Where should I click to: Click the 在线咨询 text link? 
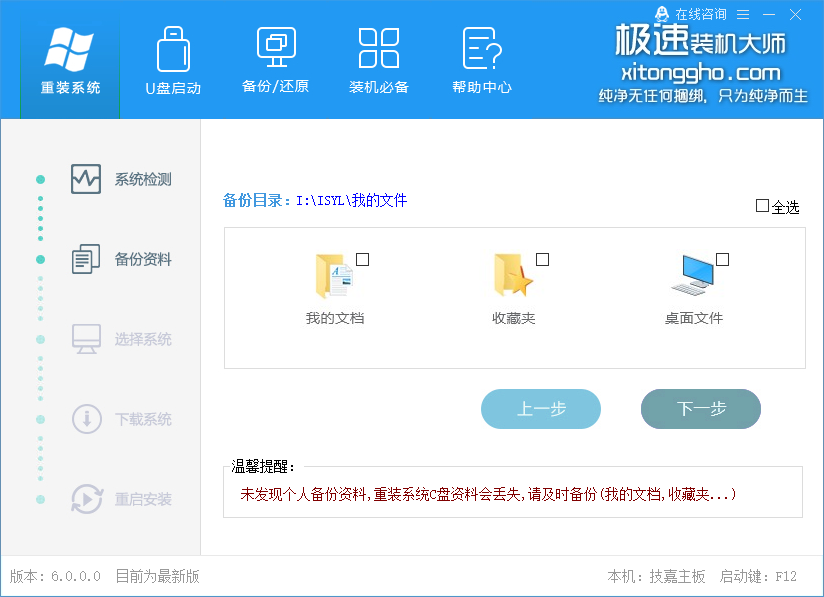click(x=701, y=14)
